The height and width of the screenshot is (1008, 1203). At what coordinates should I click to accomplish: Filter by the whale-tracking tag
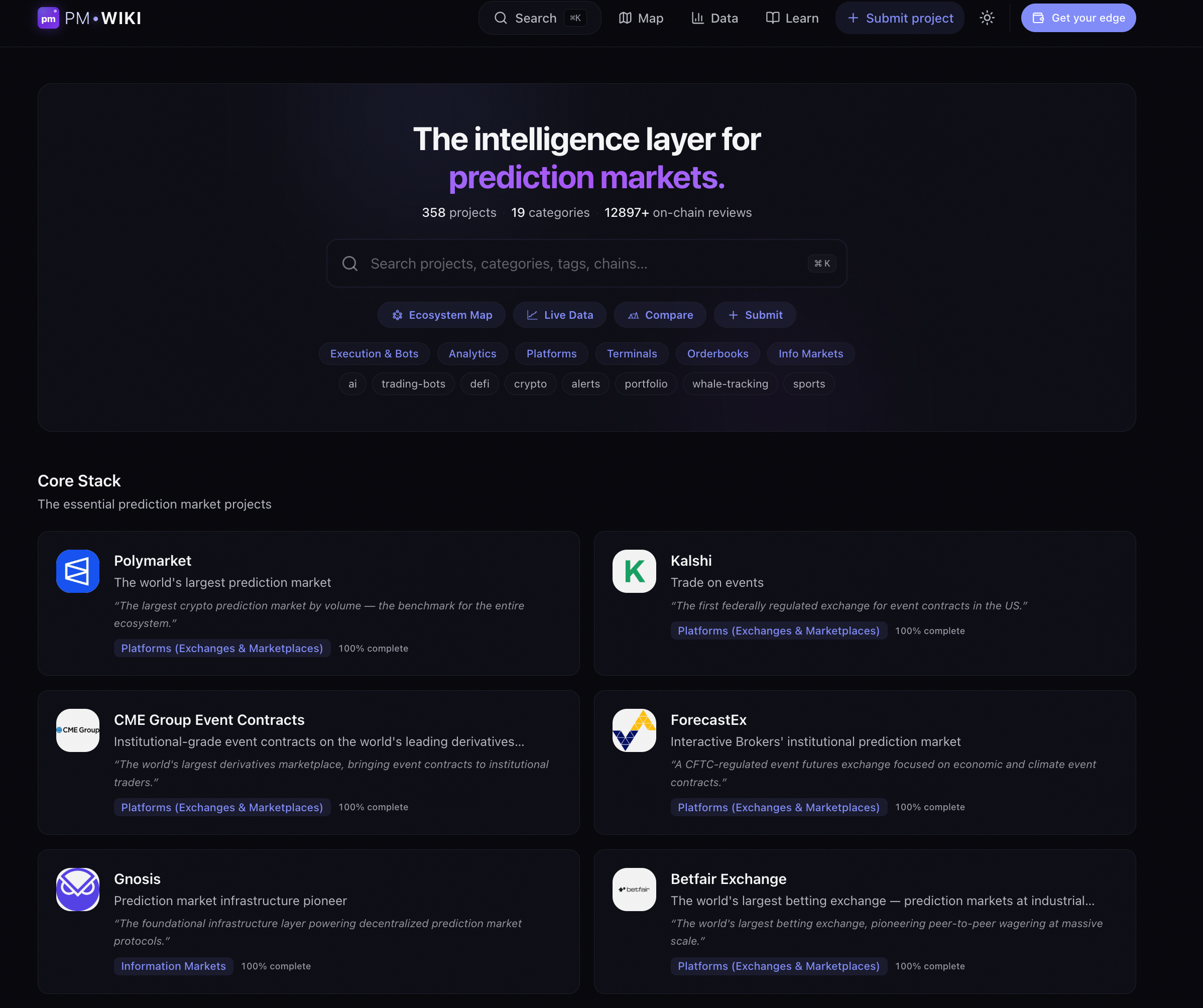click(730, 384)
